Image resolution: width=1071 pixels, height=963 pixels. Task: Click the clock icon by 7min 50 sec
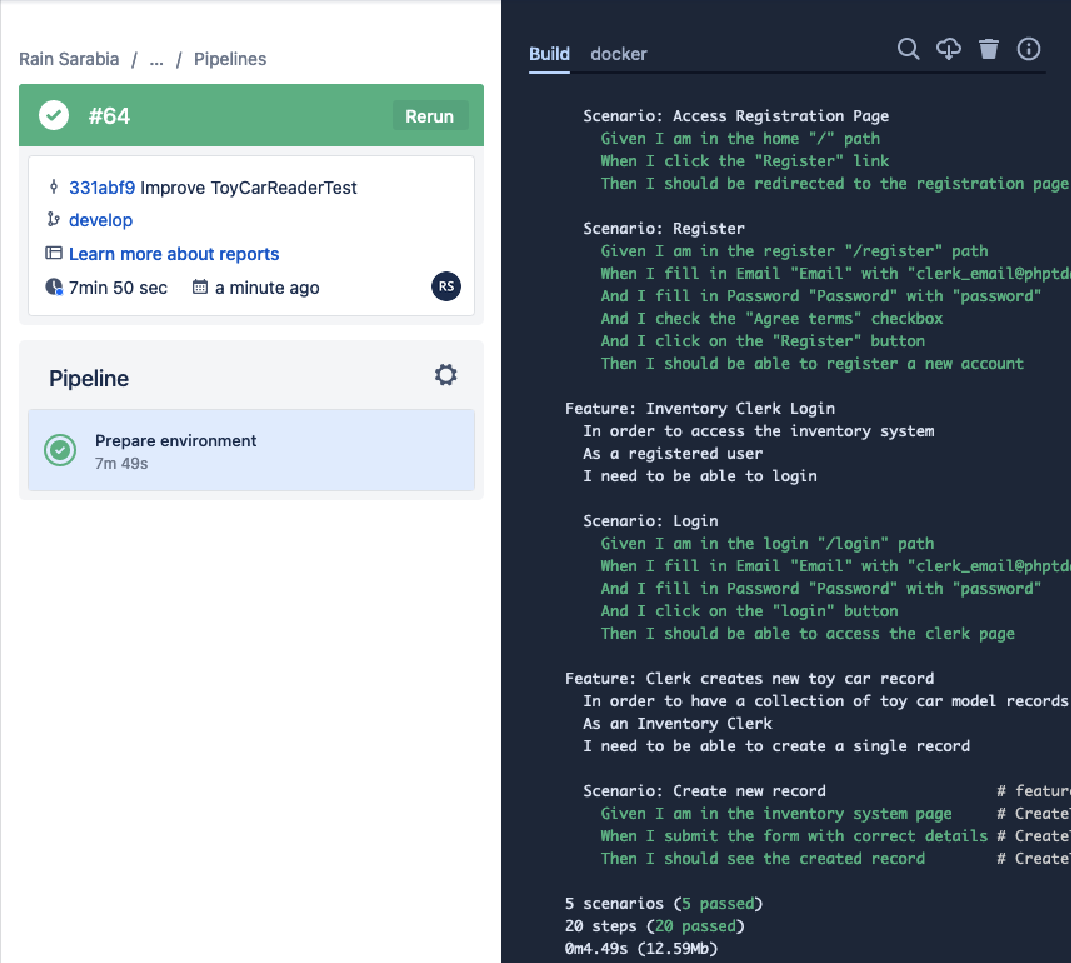click(x=54, y=287)
